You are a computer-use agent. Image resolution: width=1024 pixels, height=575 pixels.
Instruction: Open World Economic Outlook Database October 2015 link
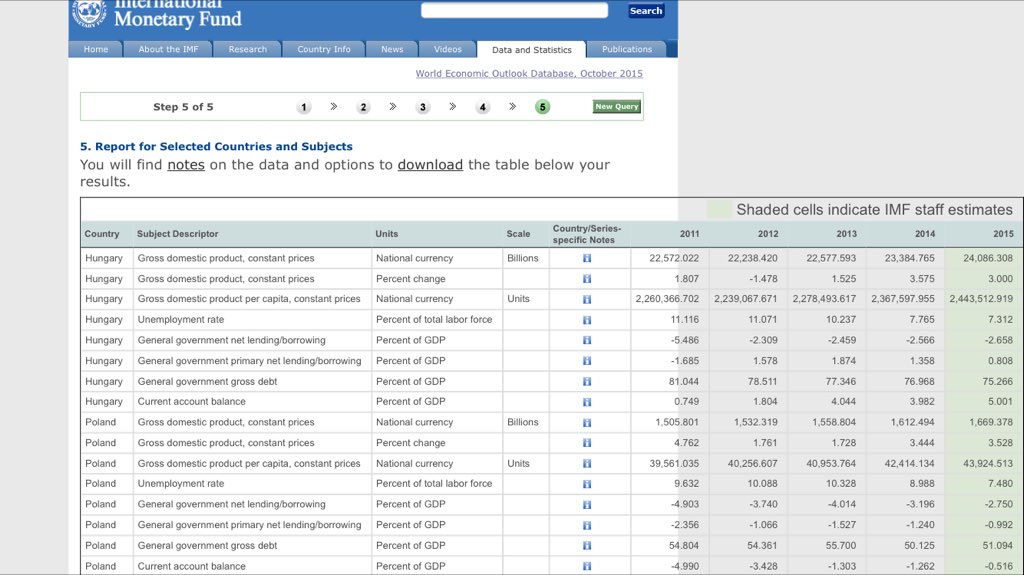coord(529,73)
